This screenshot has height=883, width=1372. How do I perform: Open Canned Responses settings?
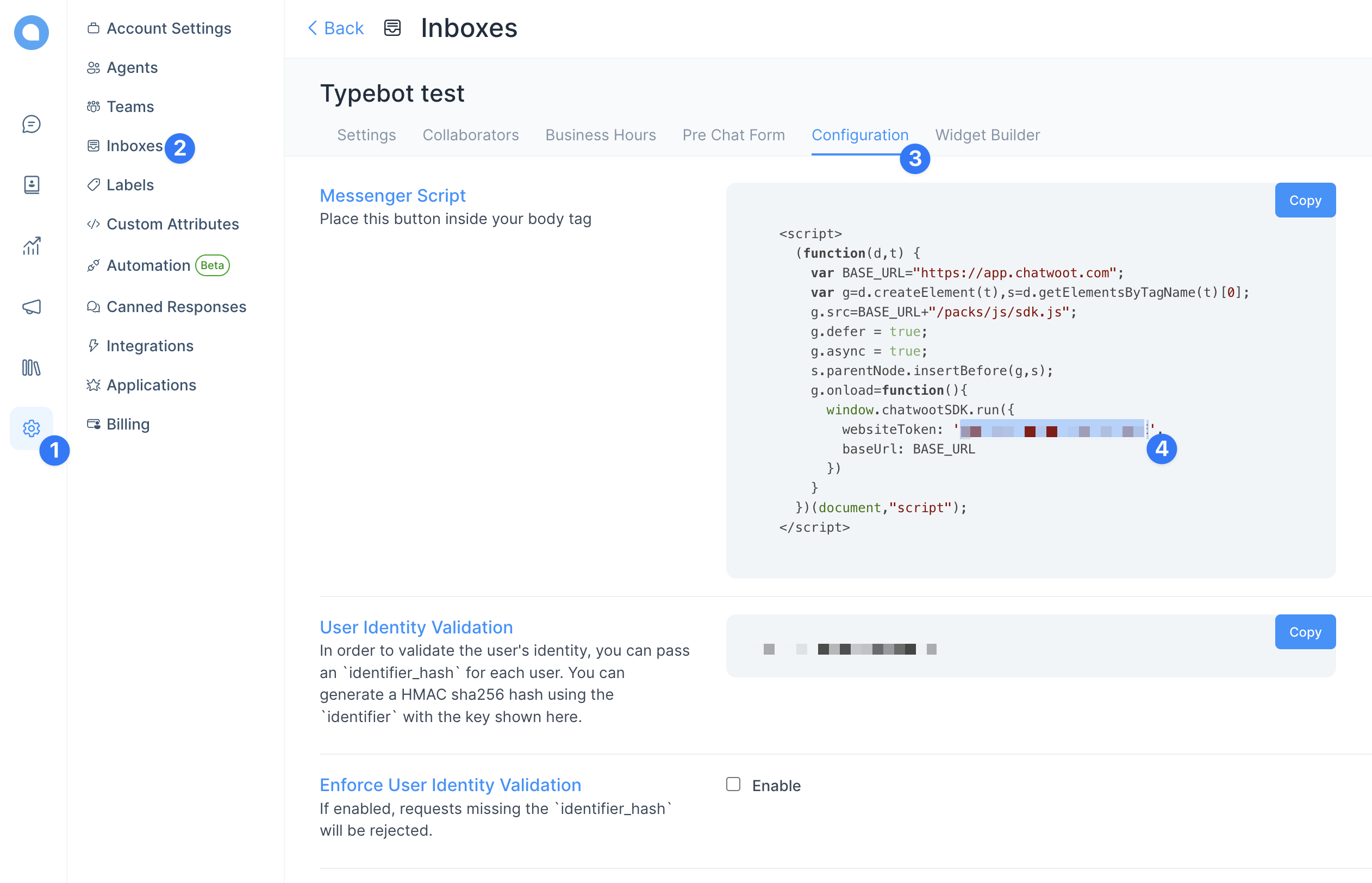[x=176, y=307]
